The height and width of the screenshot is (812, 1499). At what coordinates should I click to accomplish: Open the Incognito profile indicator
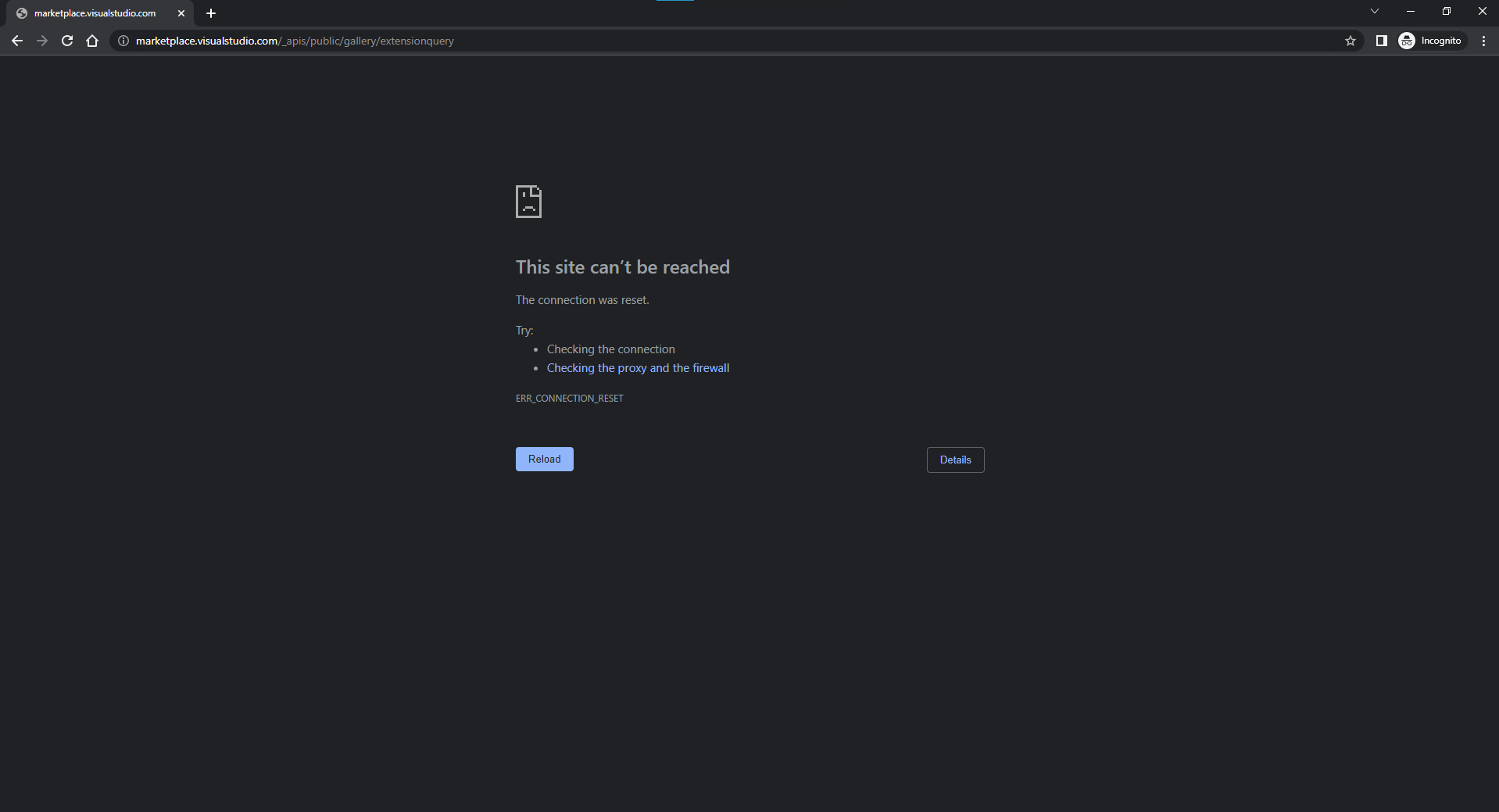pos(1431,41)
